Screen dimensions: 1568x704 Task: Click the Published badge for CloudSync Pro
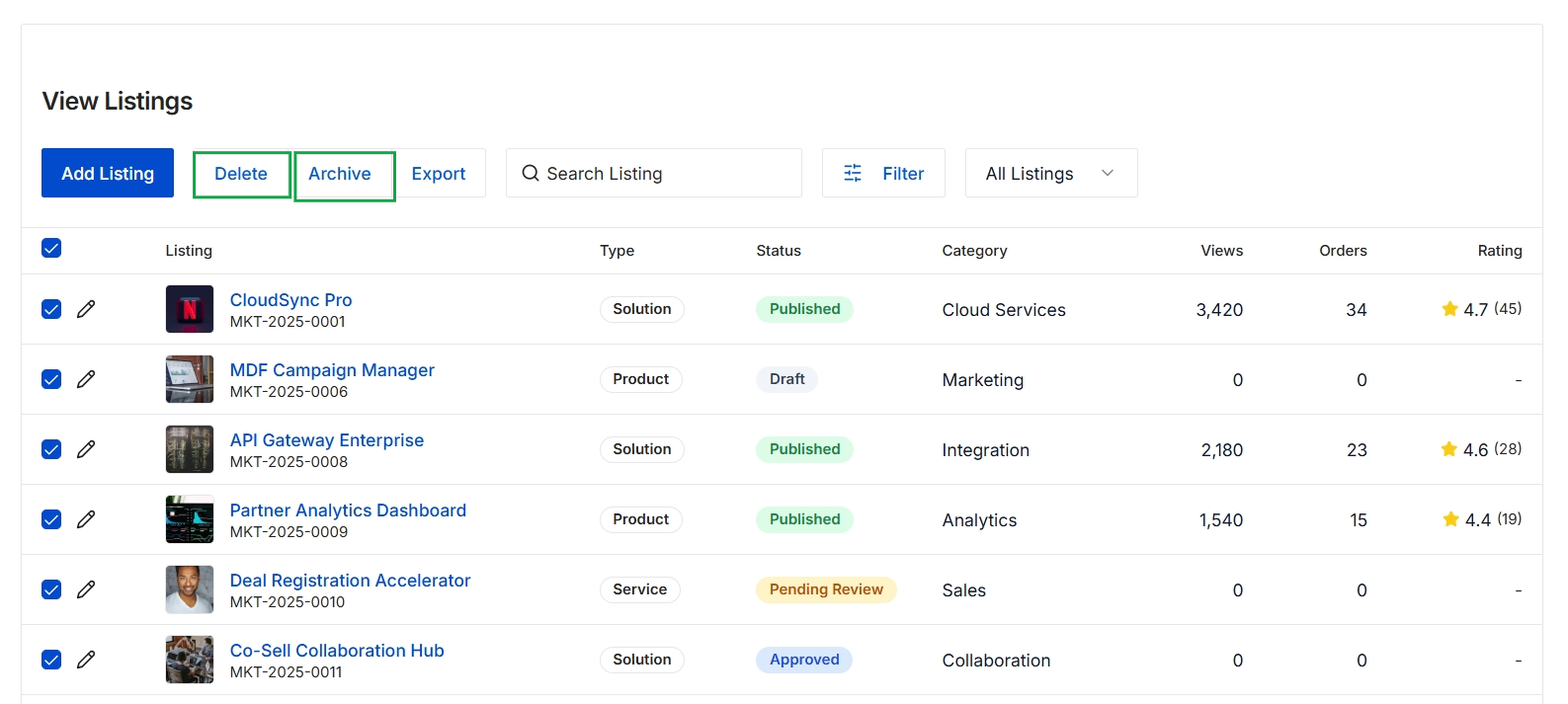[804, 309]
